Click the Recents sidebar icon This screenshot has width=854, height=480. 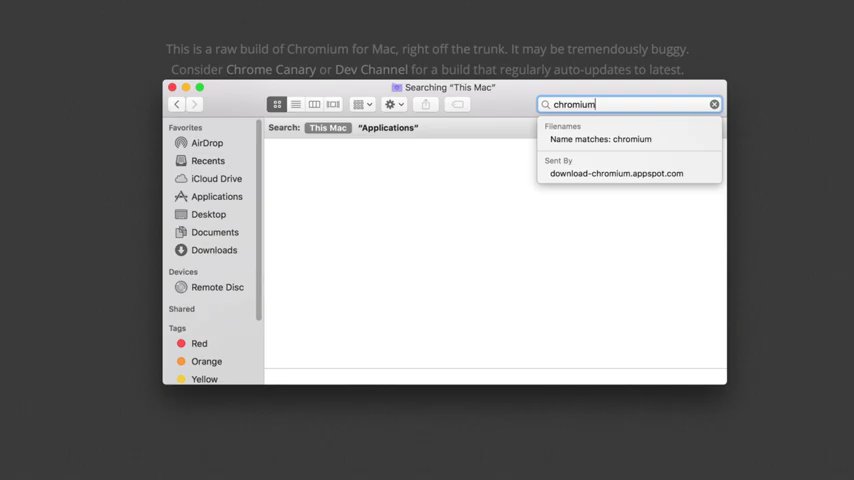(x=181, y=161)
